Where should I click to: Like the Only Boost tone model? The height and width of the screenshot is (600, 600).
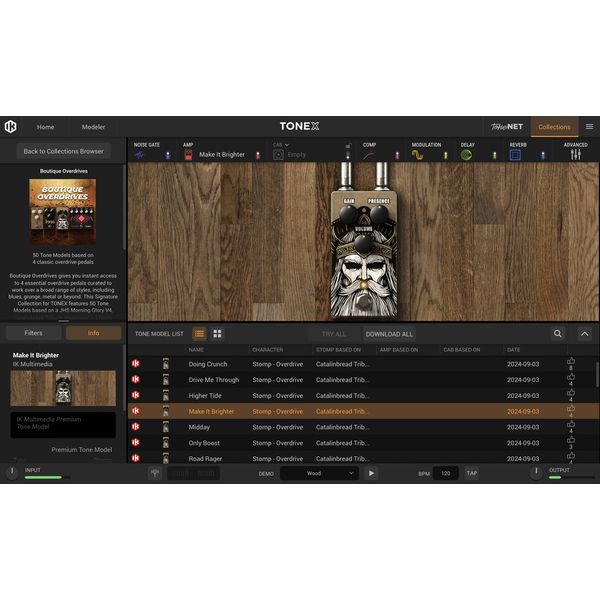pyautogui.click(x=571, y=440)
